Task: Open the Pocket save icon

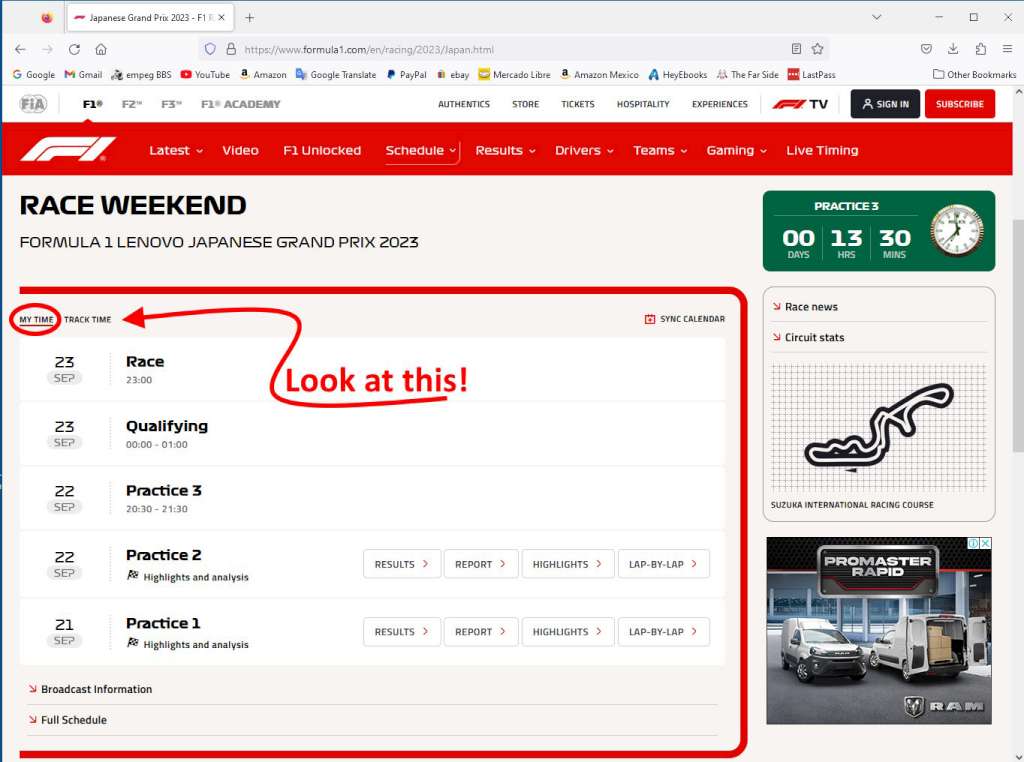Action: tap(926, 49)
